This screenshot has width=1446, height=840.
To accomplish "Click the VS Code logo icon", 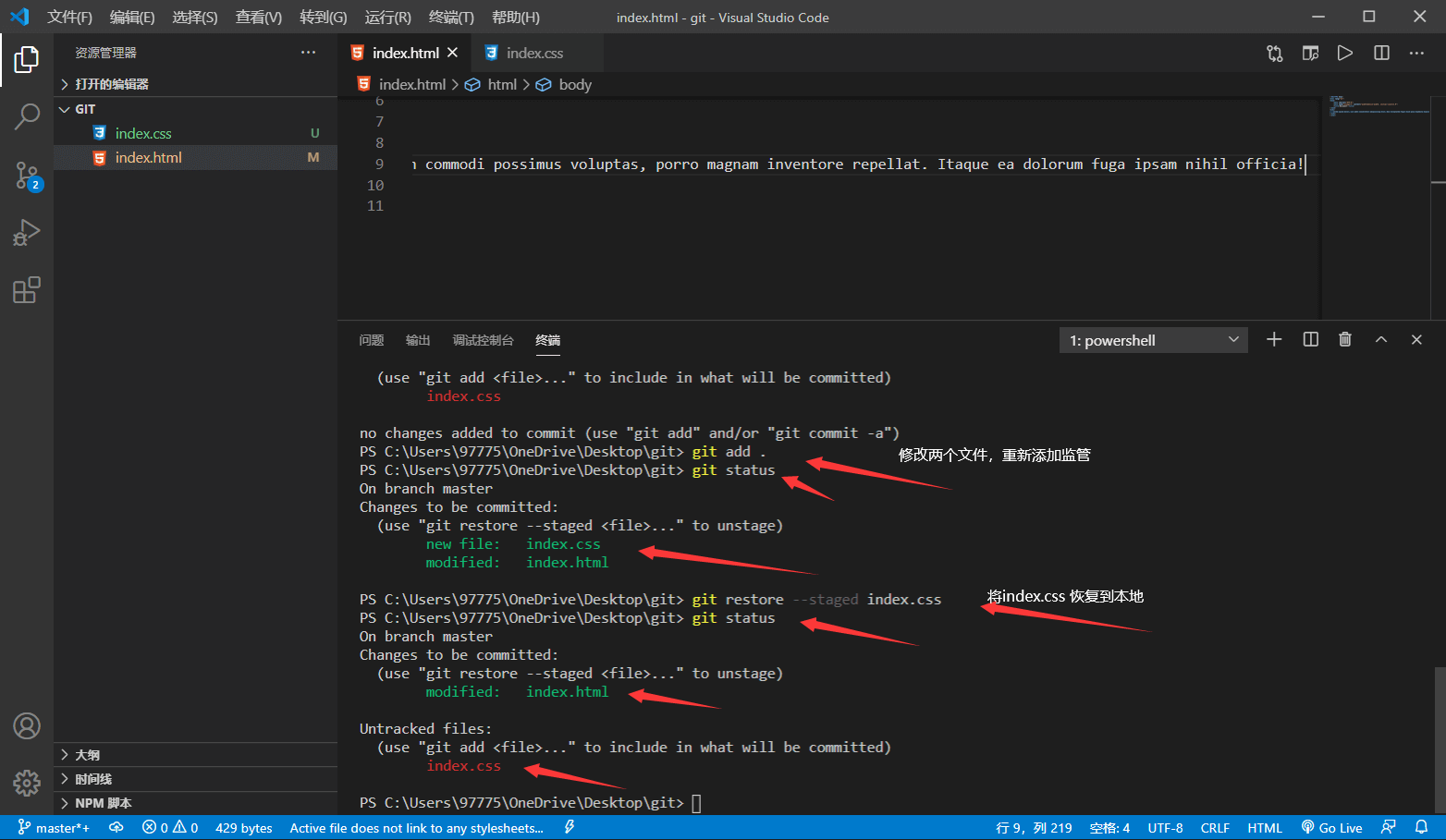I will pyautogui.click(x=19, y=17).
